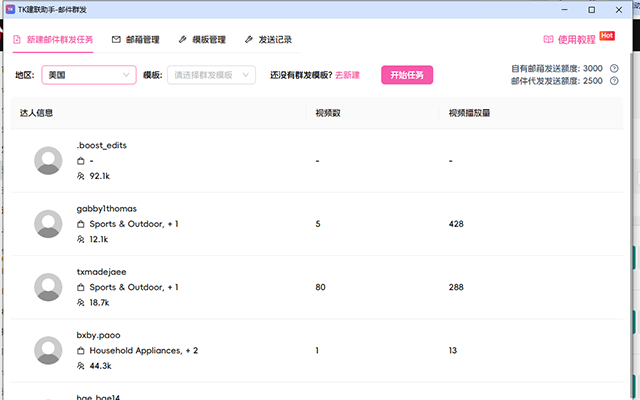Click video count 1 for bxby.paoo

pyautogui.click(x=317, y=350)
